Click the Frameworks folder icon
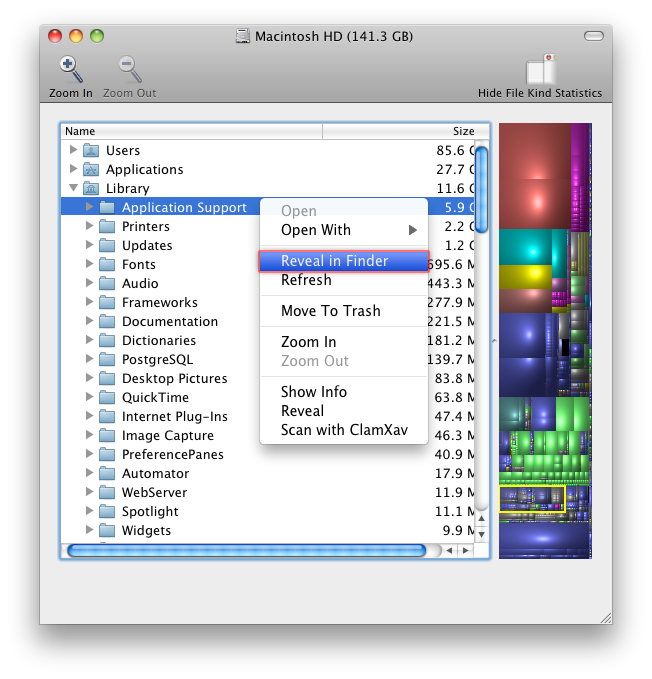 coord(107,302)
